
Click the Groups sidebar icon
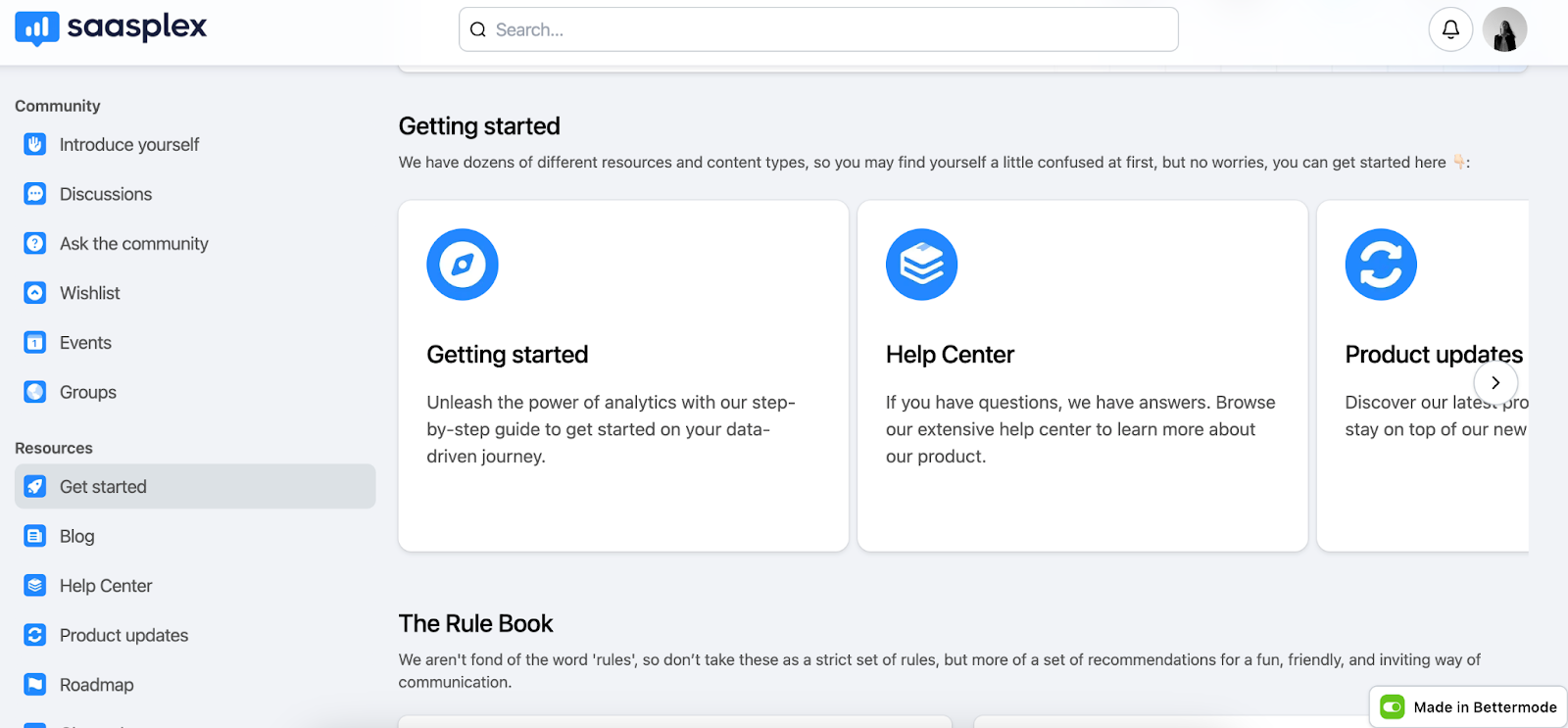[x=35, y=392]
